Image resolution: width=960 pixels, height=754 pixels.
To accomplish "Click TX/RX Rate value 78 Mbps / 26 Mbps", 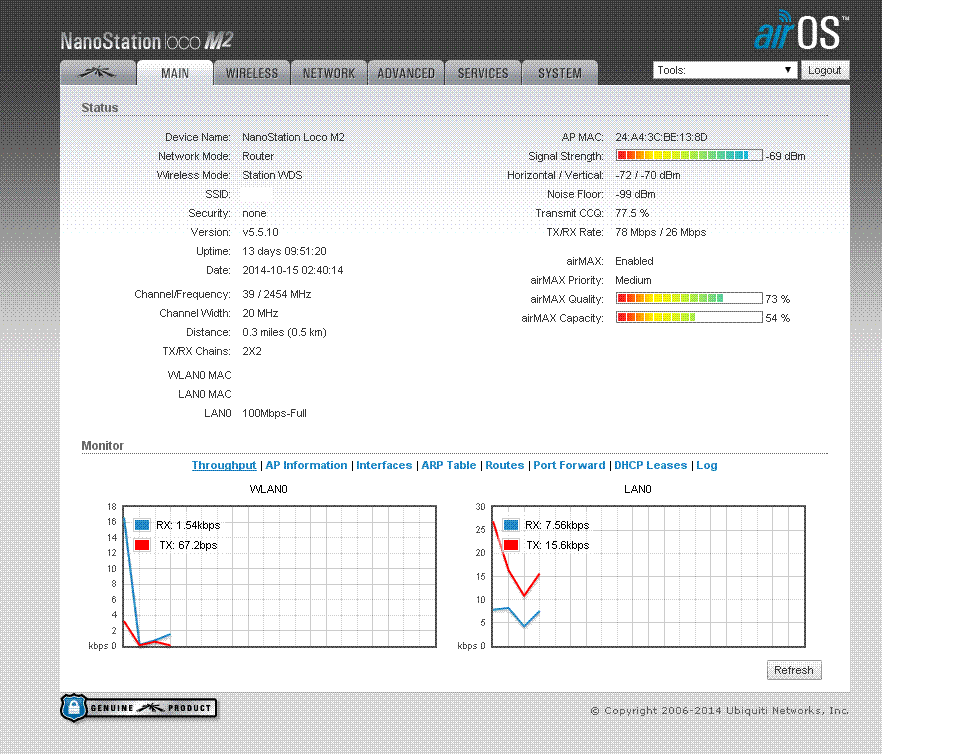I will click(x=661, y=232).
